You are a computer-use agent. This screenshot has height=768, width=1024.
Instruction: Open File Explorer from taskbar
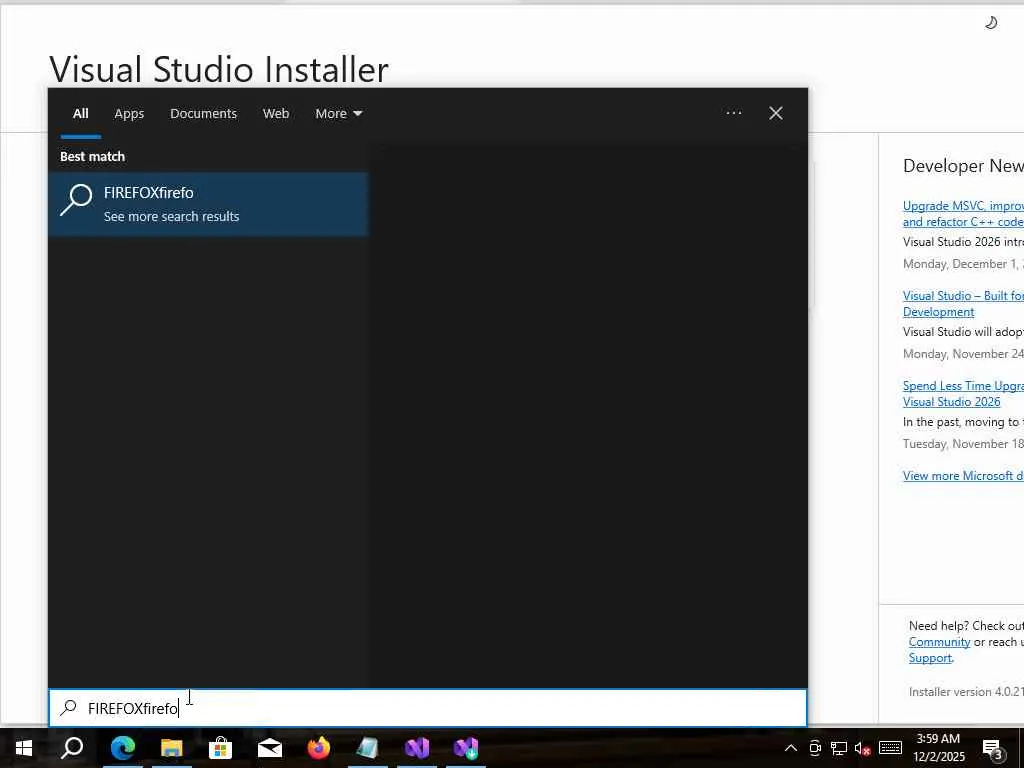pos(172,748)
